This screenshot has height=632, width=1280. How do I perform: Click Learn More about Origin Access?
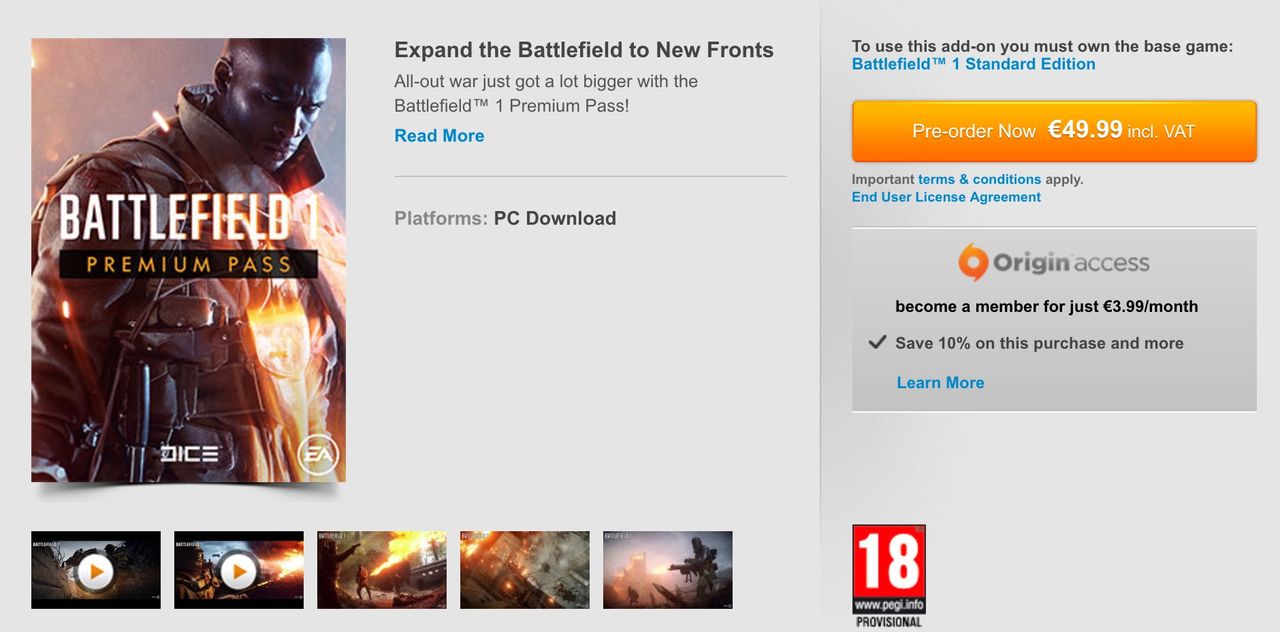click(940, 382)
